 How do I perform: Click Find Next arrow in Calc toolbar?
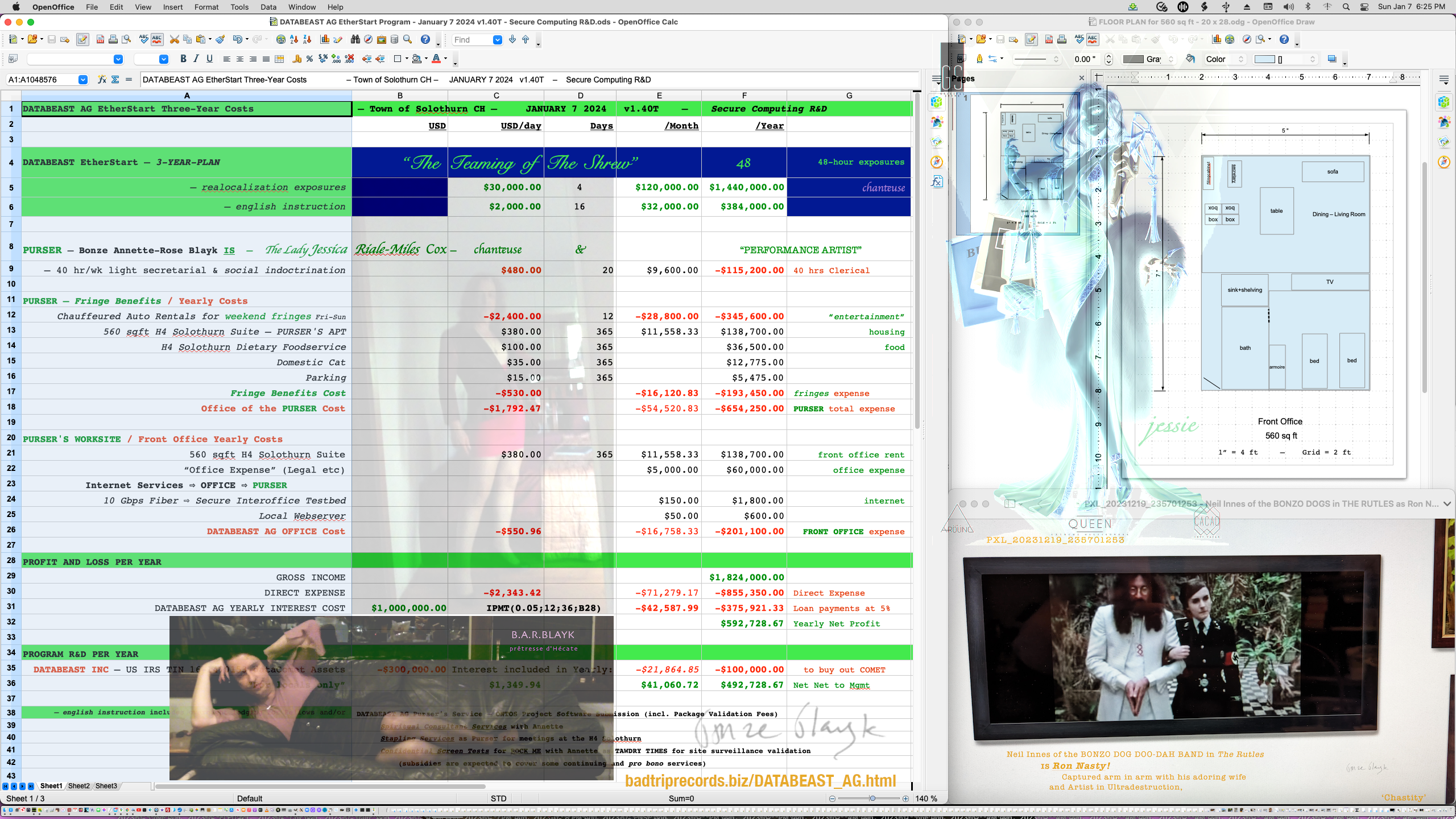(512, 39)
